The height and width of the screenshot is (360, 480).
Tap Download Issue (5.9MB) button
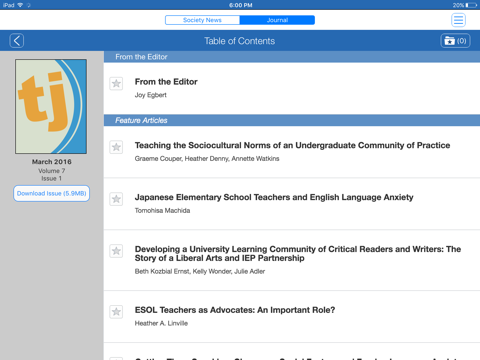tap(52, 193)
